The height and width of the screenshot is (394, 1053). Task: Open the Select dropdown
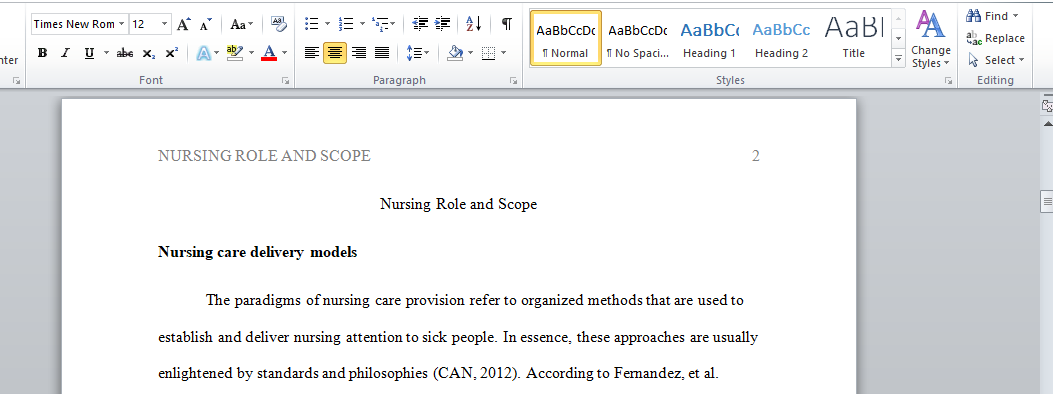coord(996,60)
